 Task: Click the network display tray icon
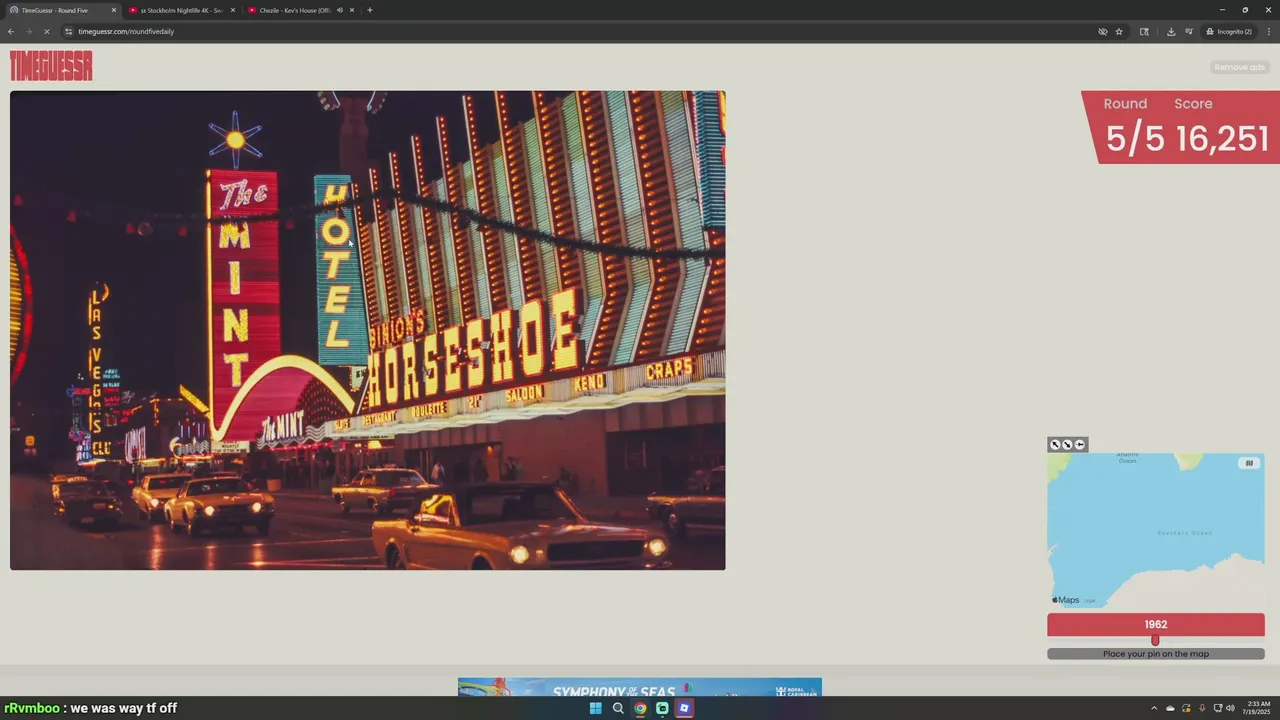(x=1217, y=708)
